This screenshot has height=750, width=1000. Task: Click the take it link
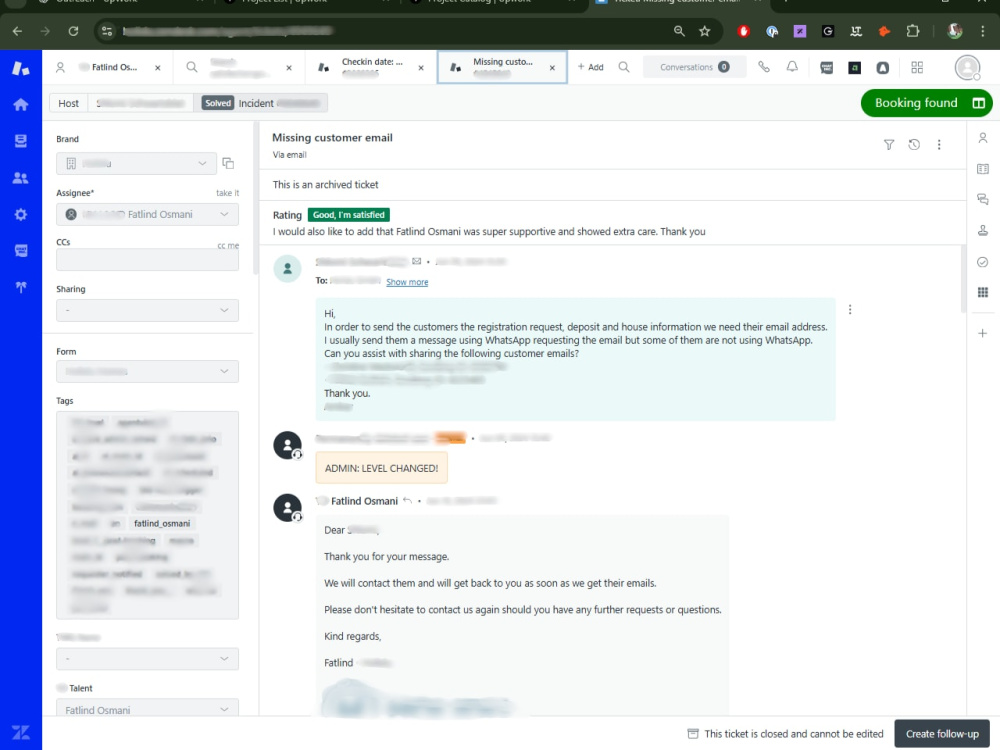pos(228,193)
